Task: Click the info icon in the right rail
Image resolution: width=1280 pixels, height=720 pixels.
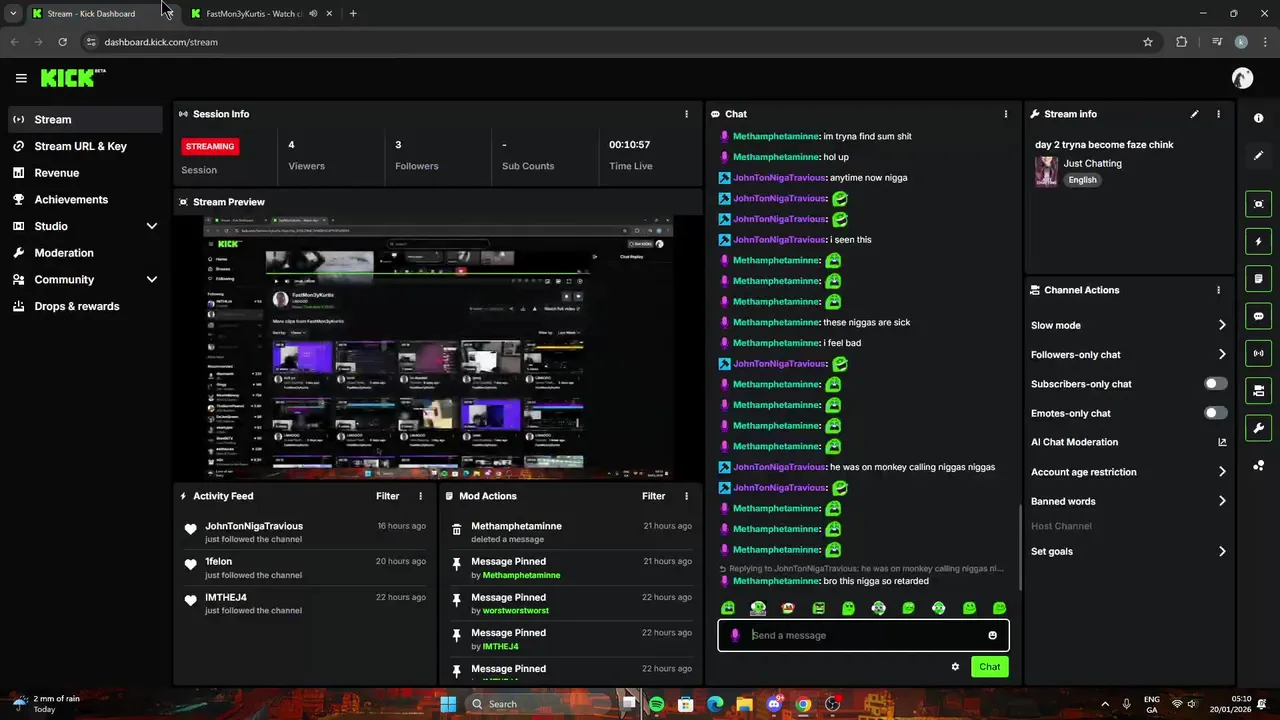Action: [x=1258, y=118]
